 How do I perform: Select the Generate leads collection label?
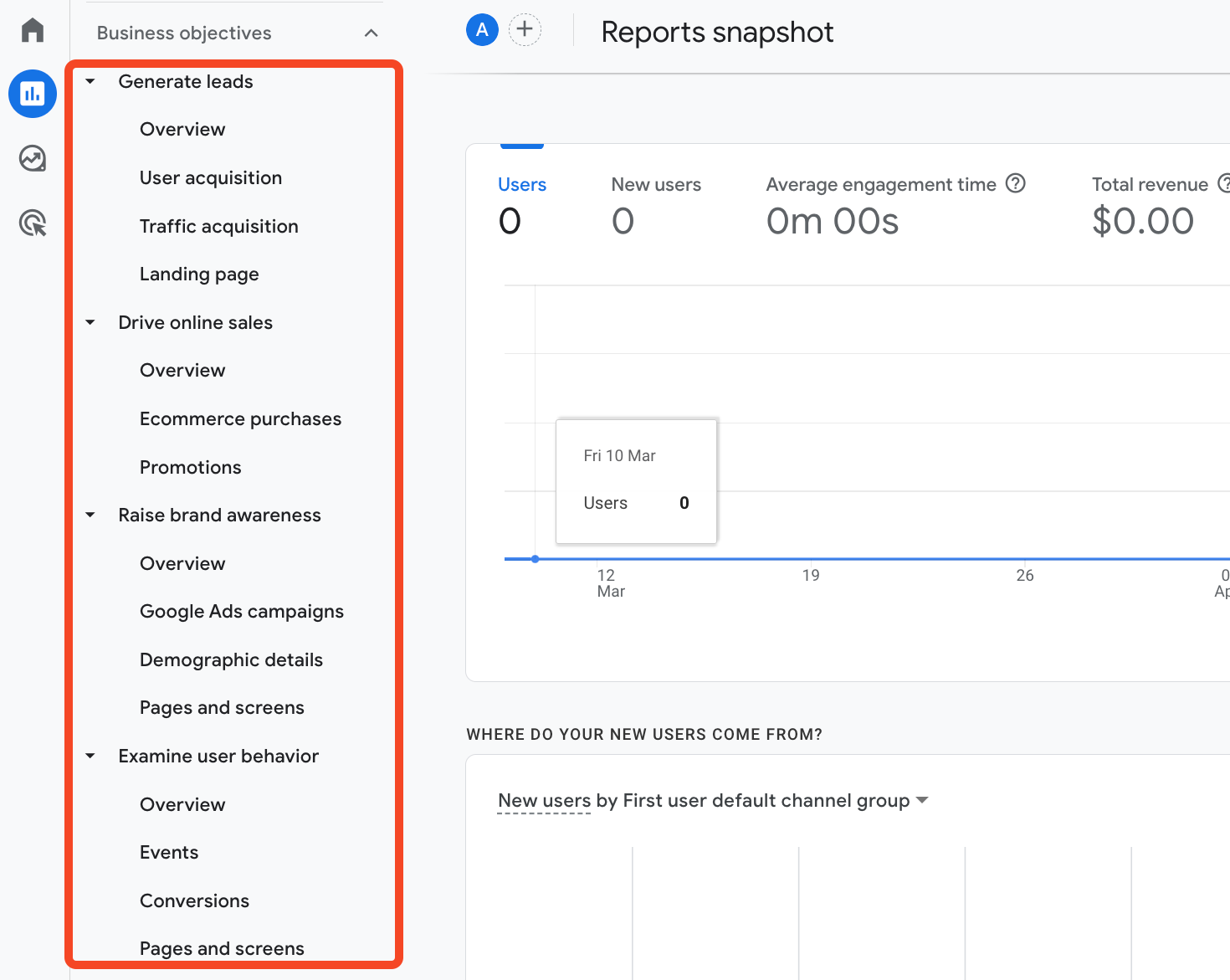(186, 82)
